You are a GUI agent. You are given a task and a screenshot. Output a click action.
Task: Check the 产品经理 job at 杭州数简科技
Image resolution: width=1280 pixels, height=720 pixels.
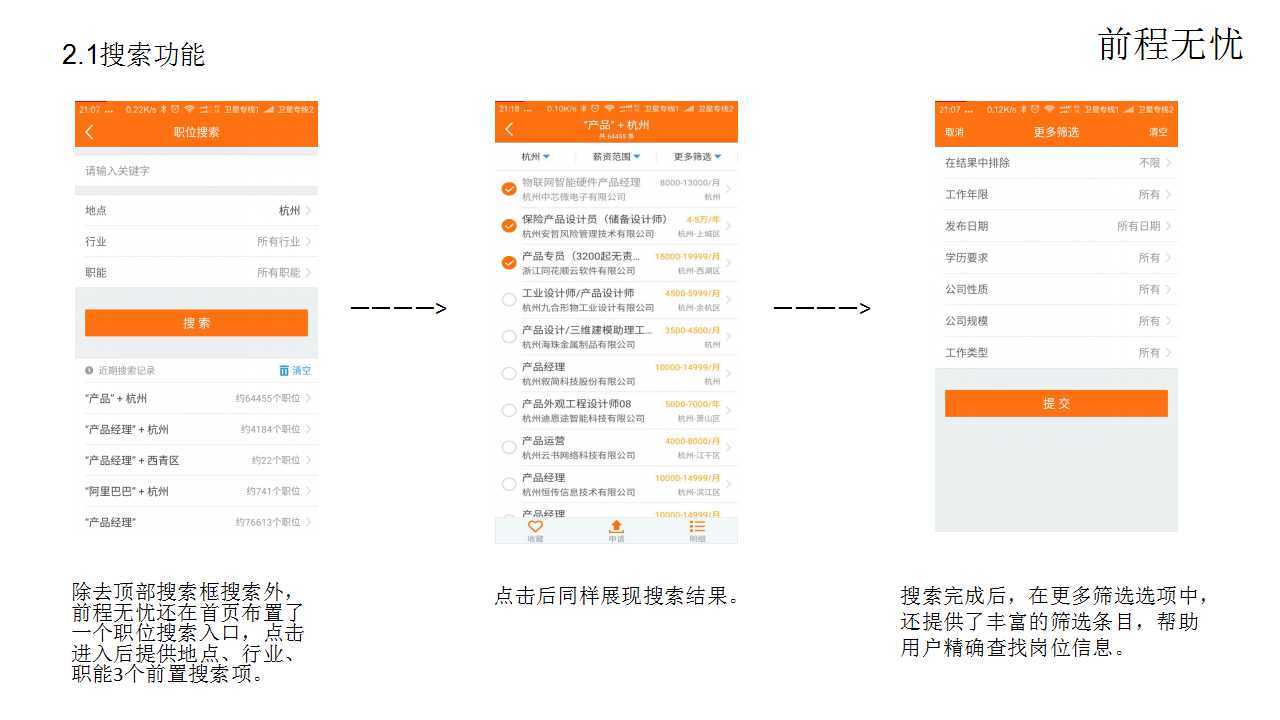pos(509,374)
